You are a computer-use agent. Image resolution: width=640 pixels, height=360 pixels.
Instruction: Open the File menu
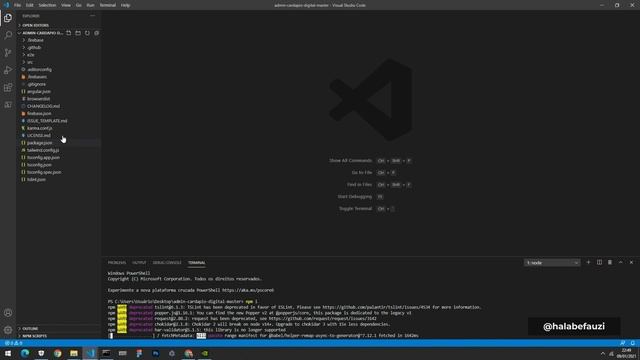pyautogui.click(x=18, y=5)
